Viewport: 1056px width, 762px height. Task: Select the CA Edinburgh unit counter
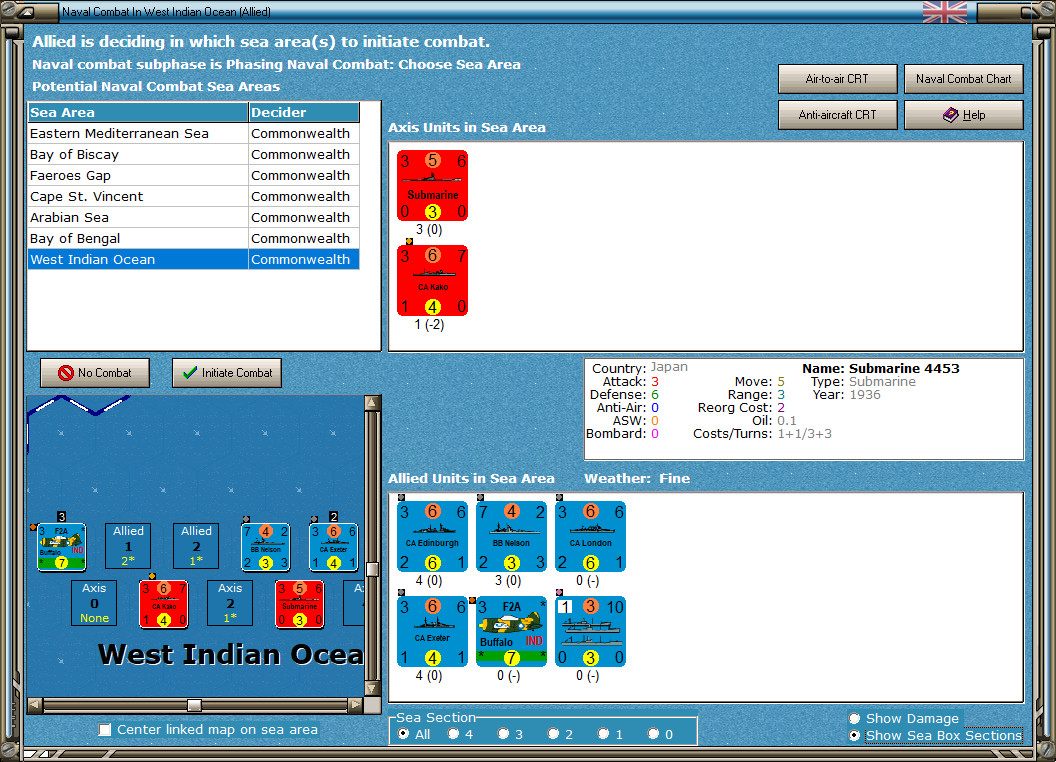(432, 536)
